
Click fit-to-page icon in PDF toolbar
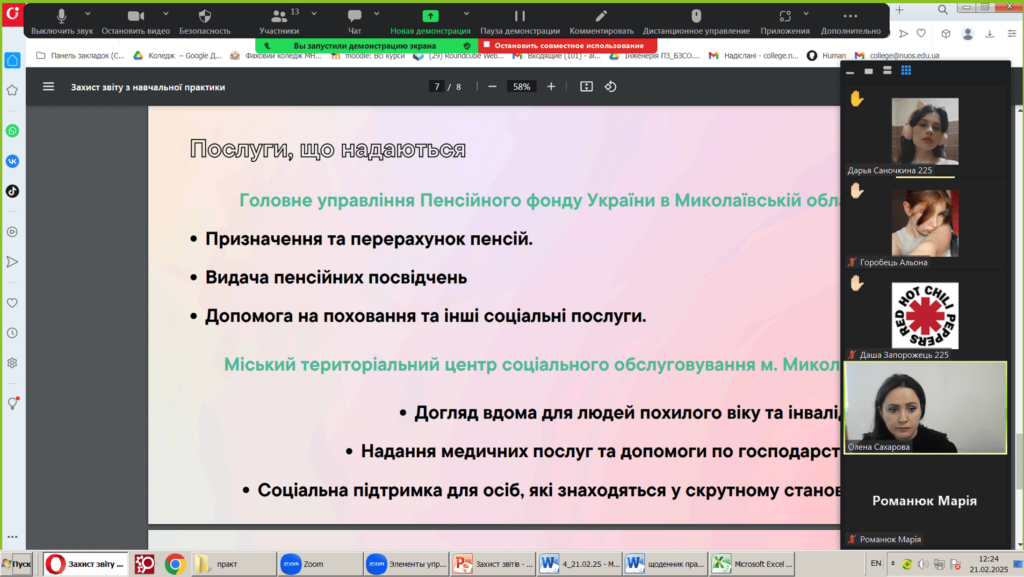[586, 87]
